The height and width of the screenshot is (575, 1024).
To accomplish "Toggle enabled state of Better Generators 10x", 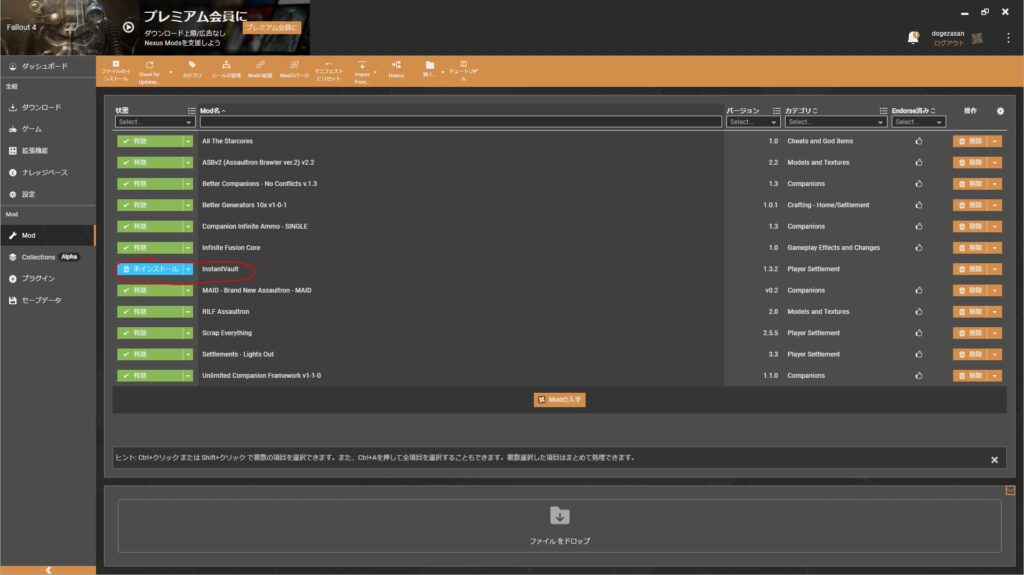I will [x=150, y=205].
